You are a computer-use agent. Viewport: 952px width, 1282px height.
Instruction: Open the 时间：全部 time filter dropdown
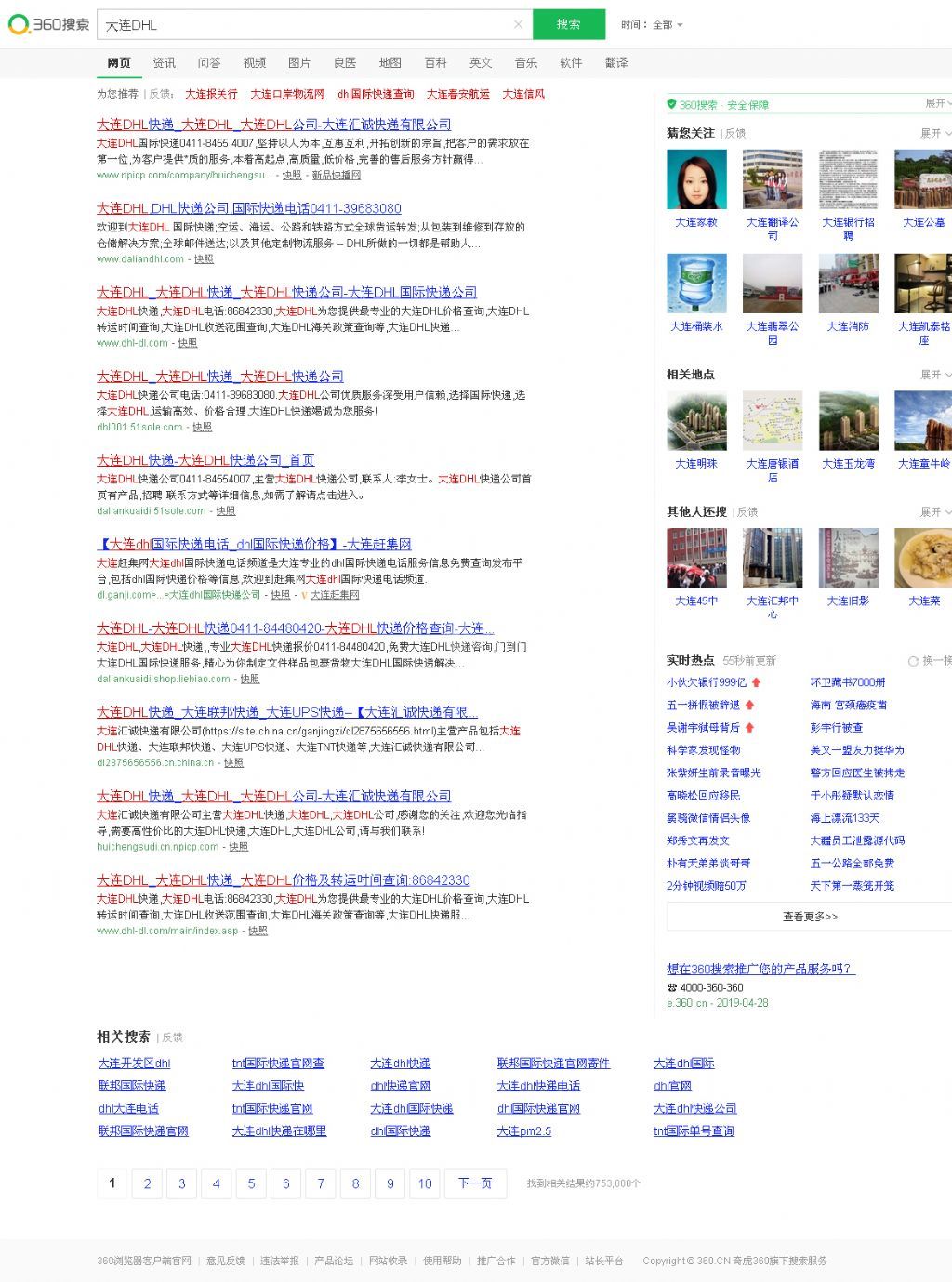652,25
